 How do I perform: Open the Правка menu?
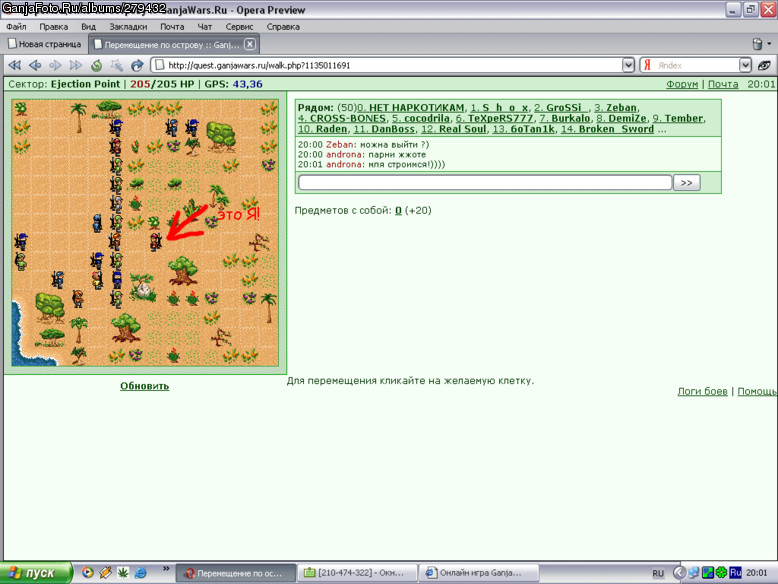(x=54, y=27)
